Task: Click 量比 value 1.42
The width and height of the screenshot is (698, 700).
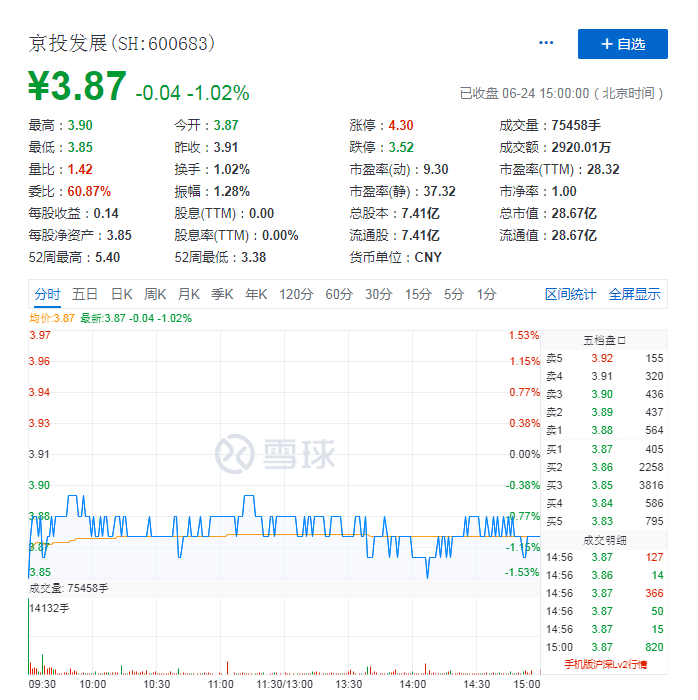Action: click(80, 169)
